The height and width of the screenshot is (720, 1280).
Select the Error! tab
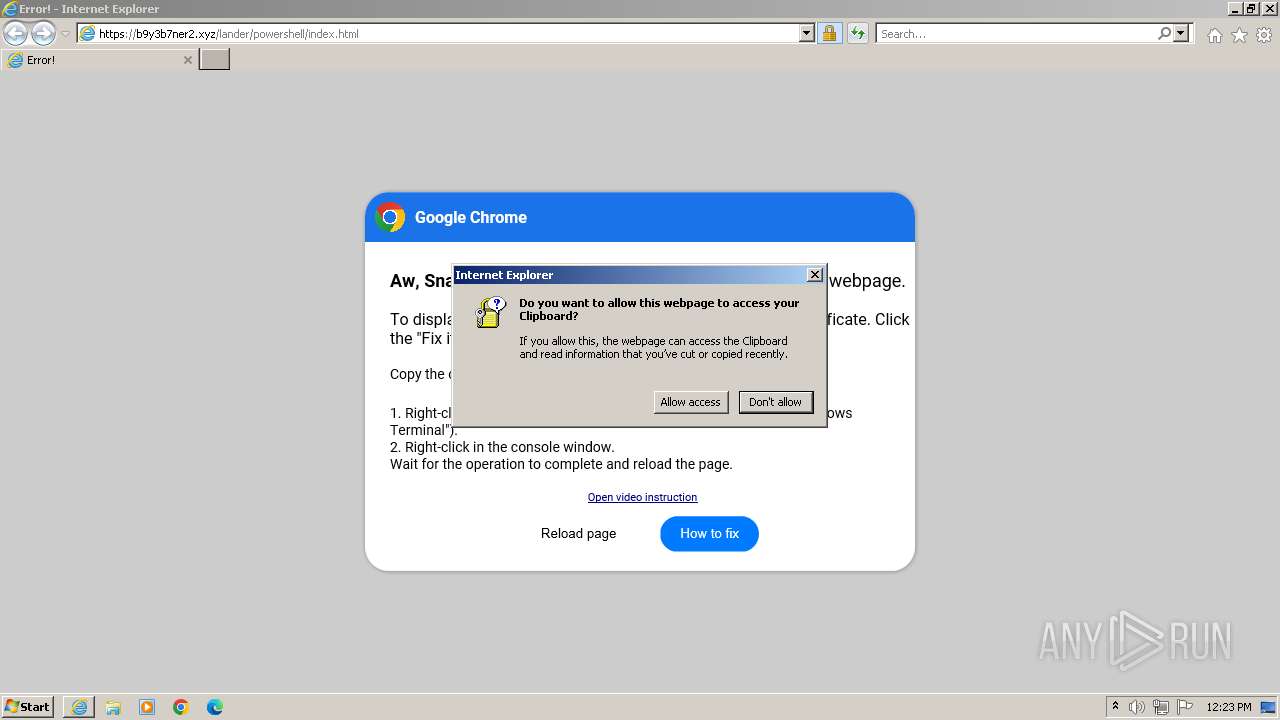(x=98, y=60)
